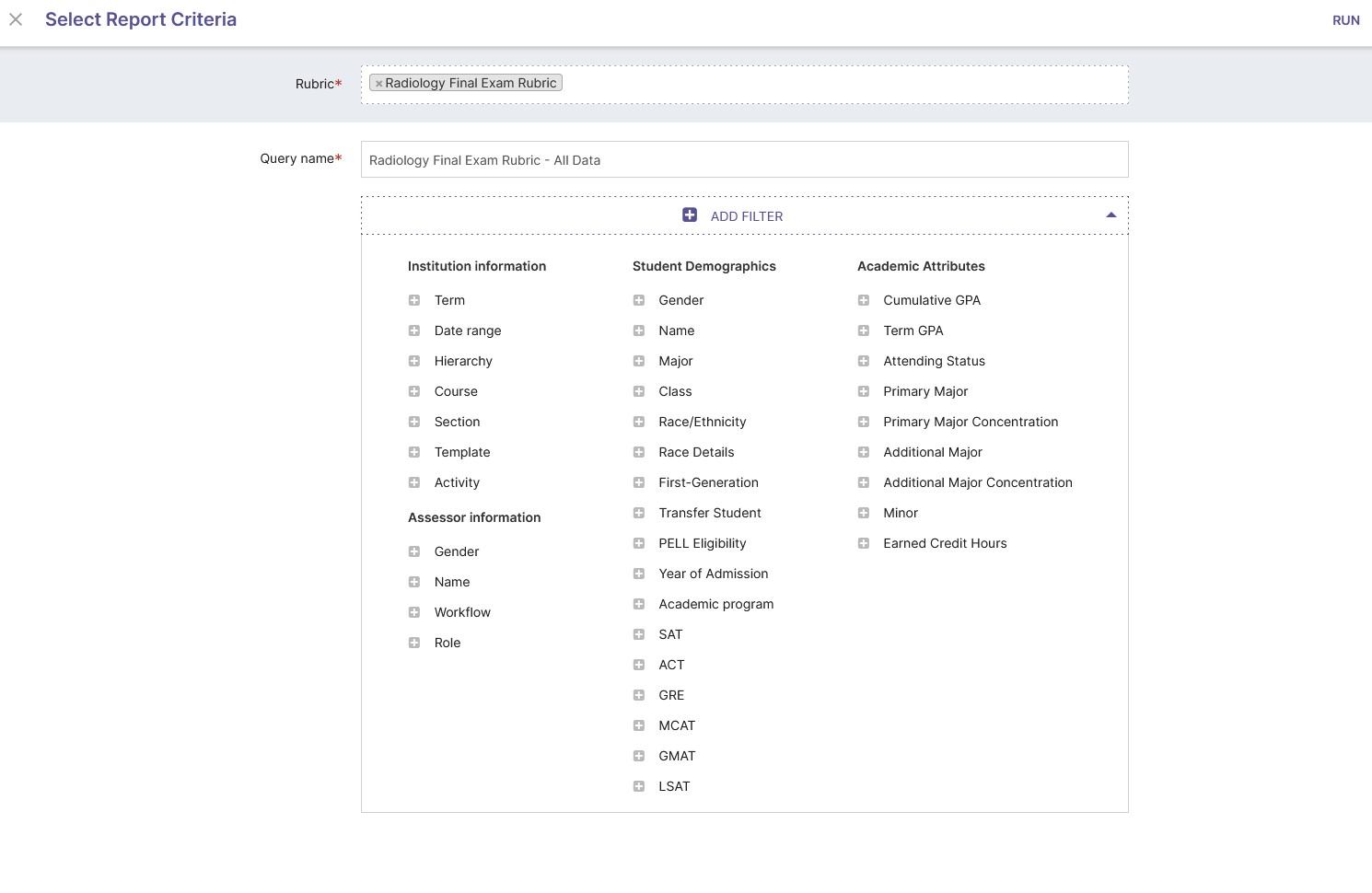Add the Race/Ethnicity filter plus icon
Viewport: 1372px width, 893px height.
point(639,422)
